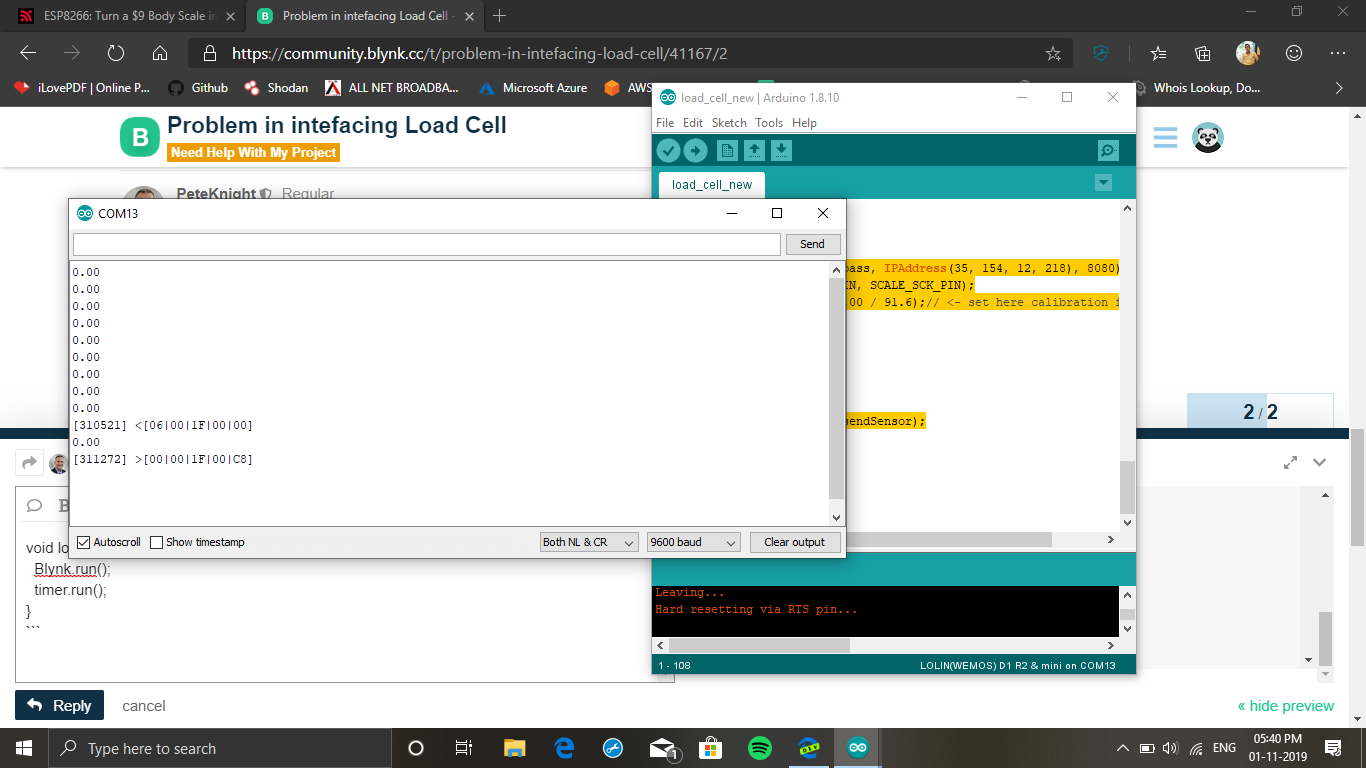Open Serial Monitor via the magnifier icon
Viewport: 1366px width, 768px height.
(1108, 151)
